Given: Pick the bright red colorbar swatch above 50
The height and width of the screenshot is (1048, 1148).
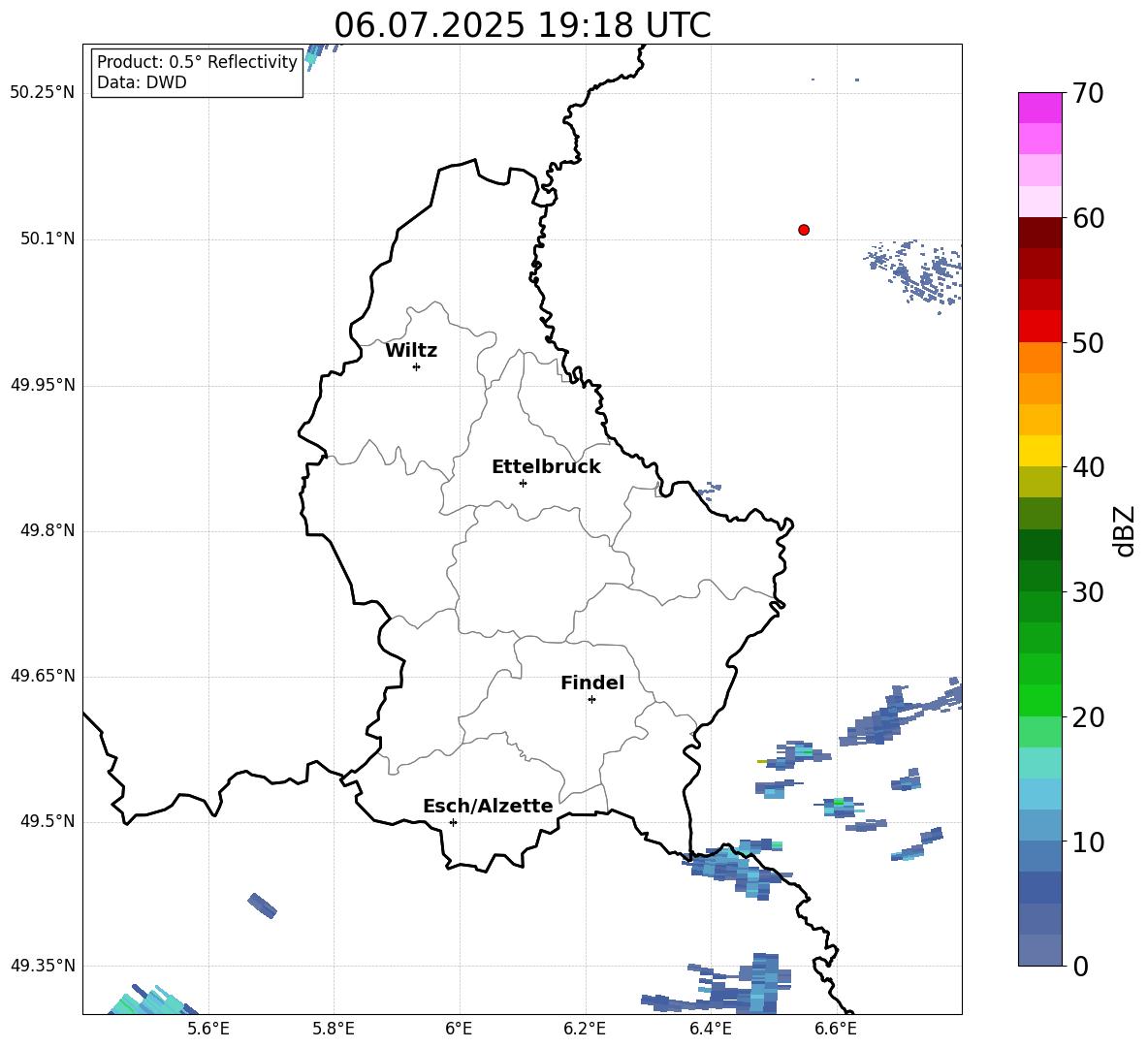Looking at the screenshot, I should (x=1039, y=327).
